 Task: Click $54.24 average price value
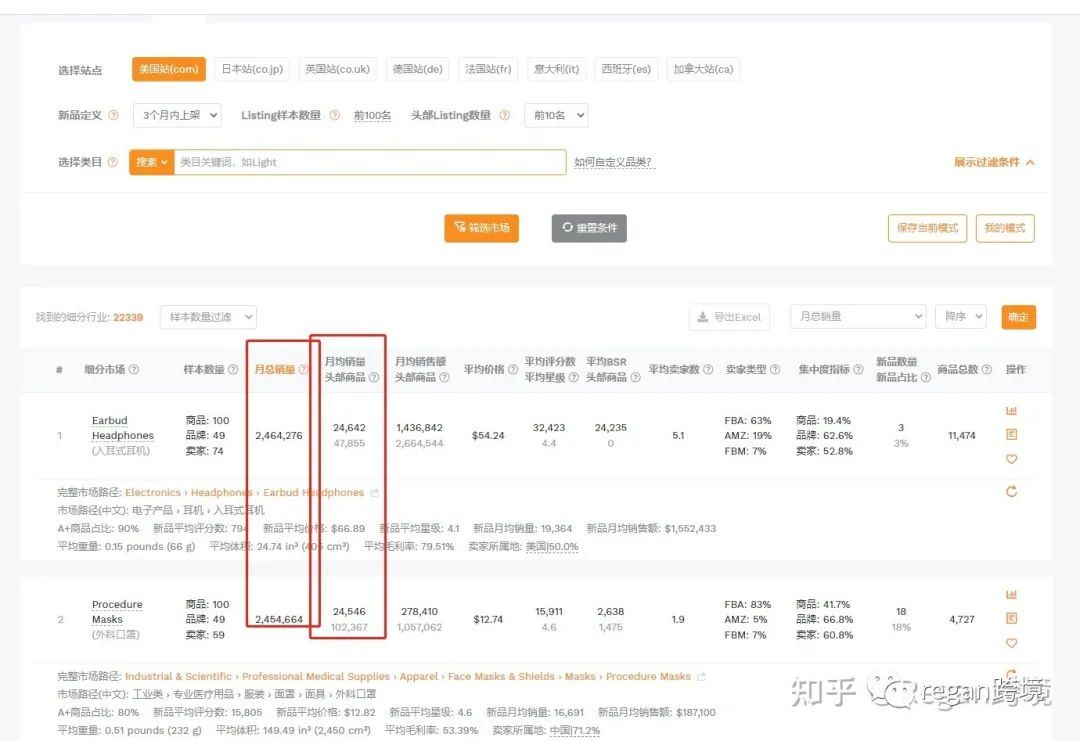pos(488,435)
